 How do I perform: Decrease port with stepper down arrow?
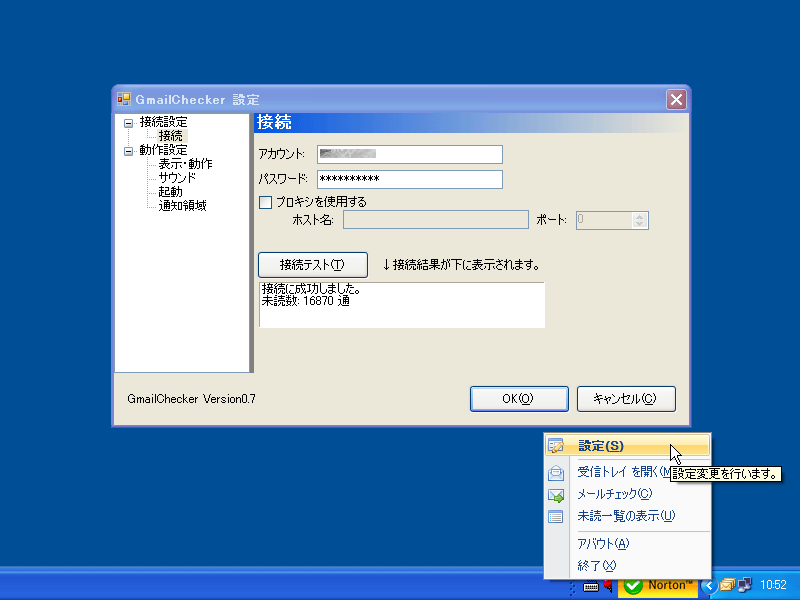640,224
